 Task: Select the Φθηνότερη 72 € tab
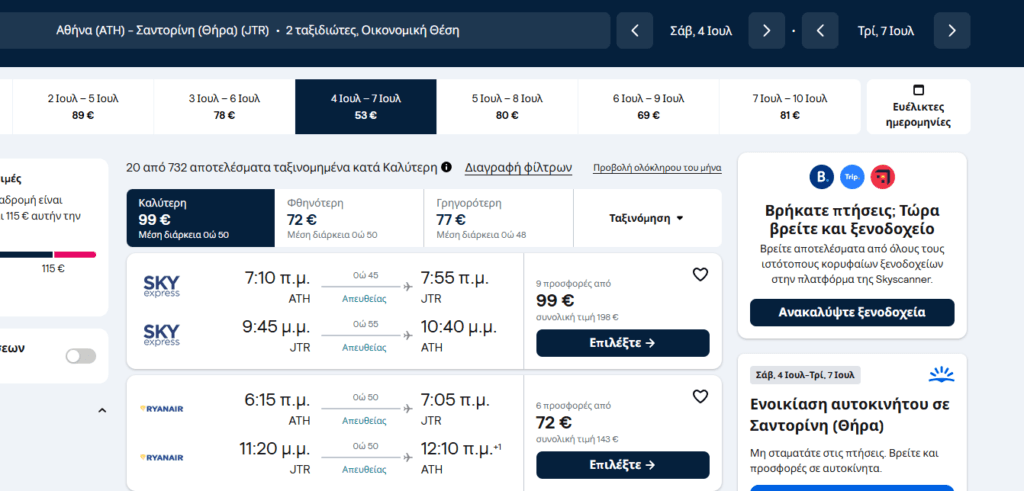[x=348, y=218]
